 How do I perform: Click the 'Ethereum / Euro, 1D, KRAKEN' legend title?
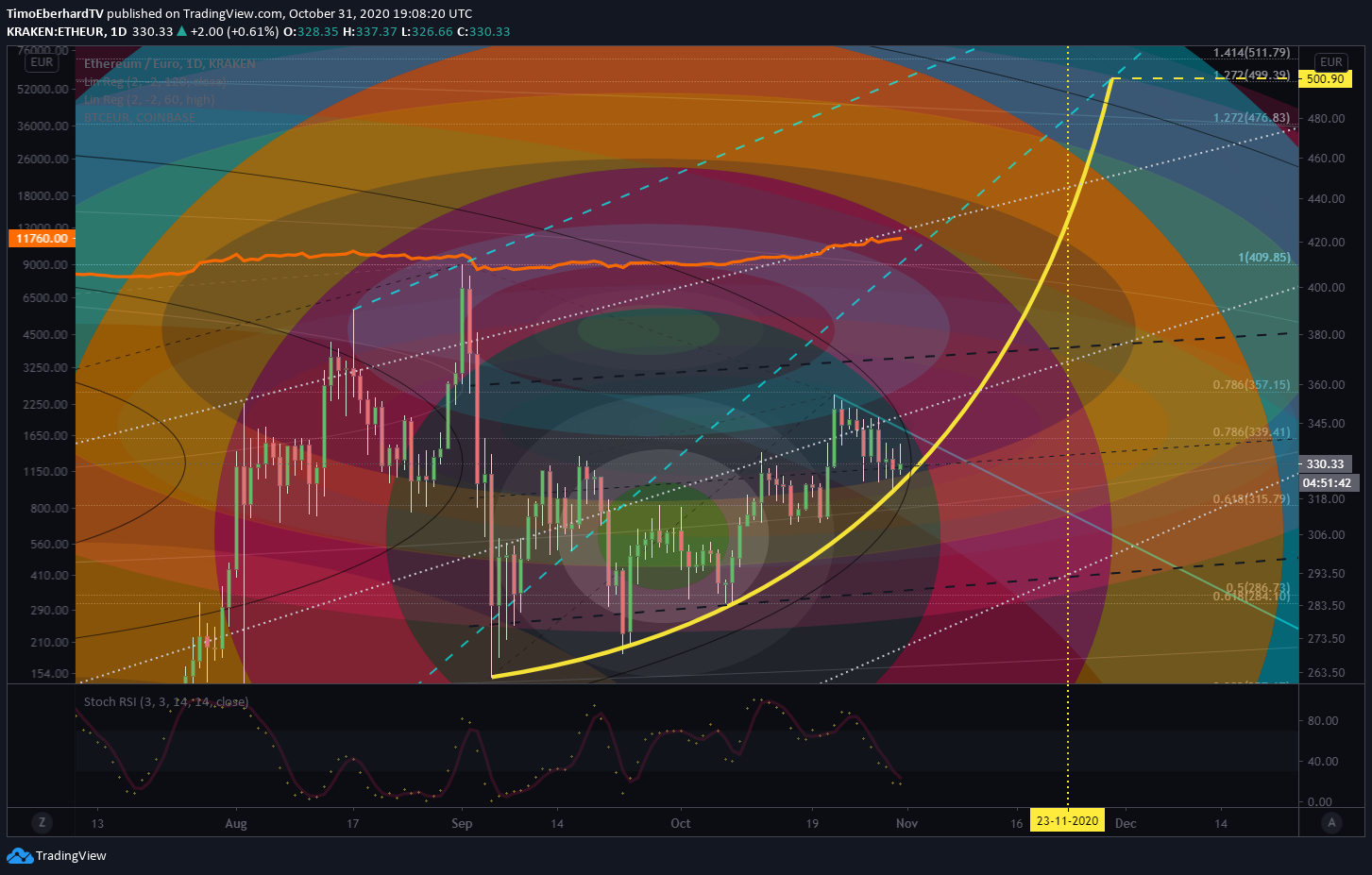(x=170, y=64)
